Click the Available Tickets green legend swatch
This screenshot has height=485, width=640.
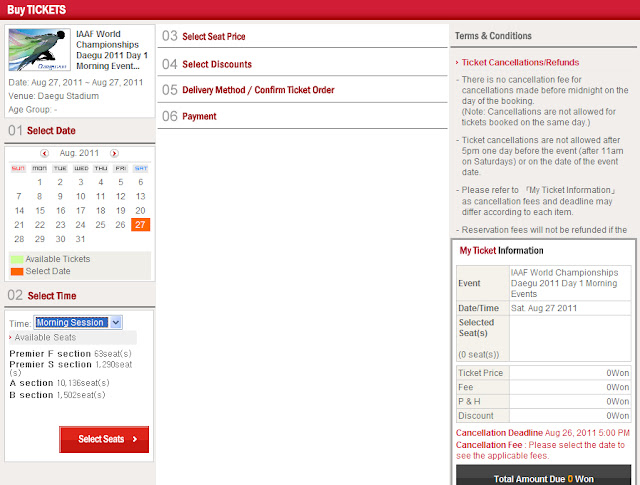(x=17, y=259)
